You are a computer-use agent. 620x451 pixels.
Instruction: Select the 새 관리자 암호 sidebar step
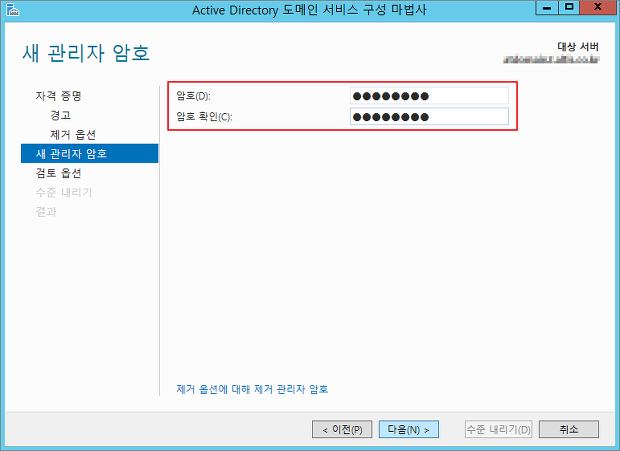coord(89,153)
